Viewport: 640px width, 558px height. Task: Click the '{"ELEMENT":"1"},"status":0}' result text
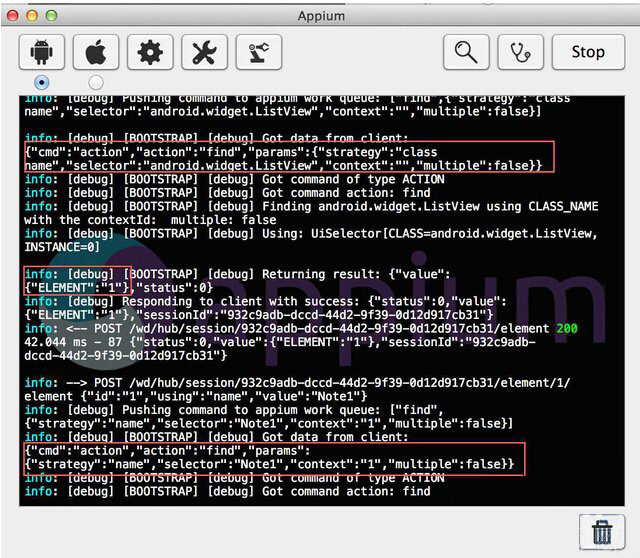(x=118, y=288)
